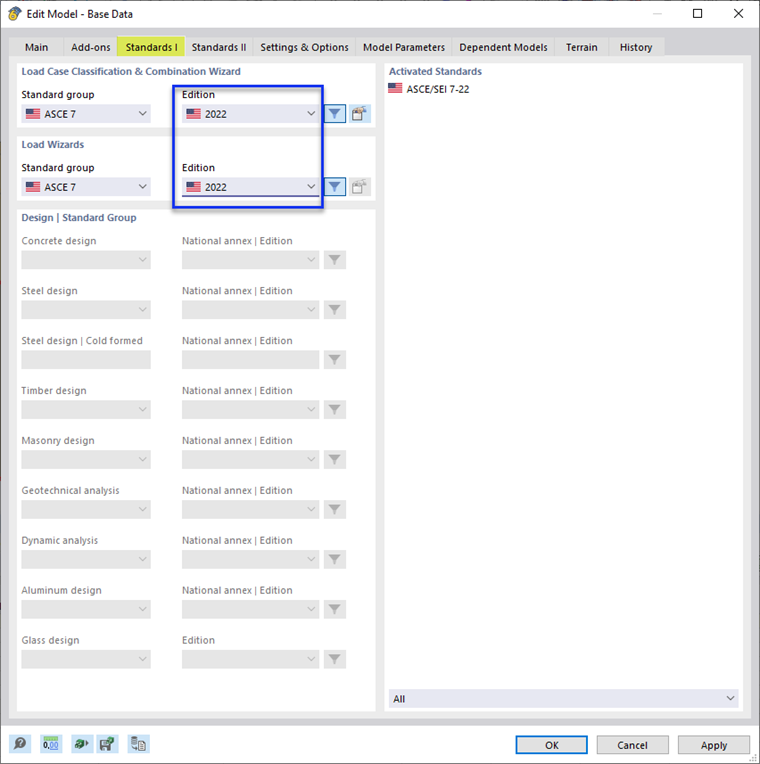Open the Model Parameters tab

[404, 47]
